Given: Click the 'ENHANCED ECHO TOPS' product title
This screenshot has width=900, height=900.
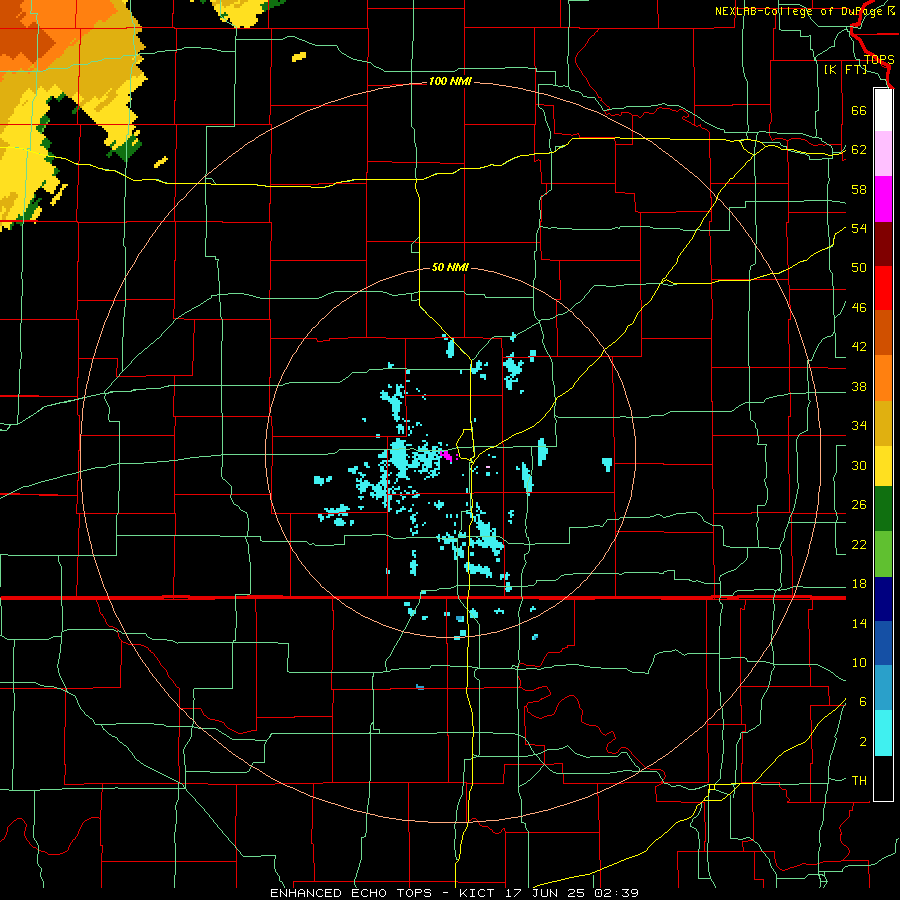Looking at the screenshot, I should [351, 893].
